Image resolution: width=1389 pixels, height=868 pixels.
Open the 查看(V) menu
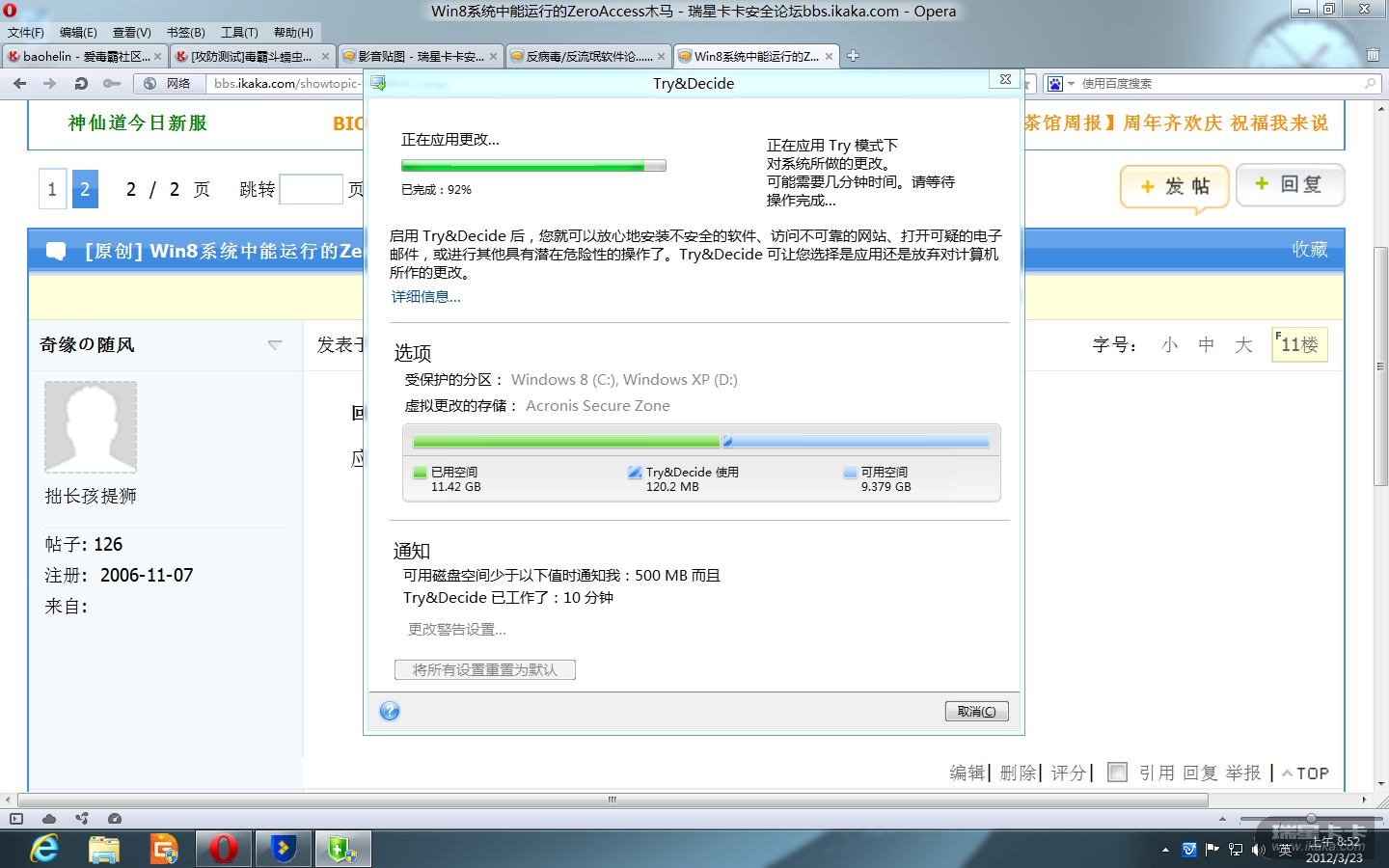(x=132, y=32)
